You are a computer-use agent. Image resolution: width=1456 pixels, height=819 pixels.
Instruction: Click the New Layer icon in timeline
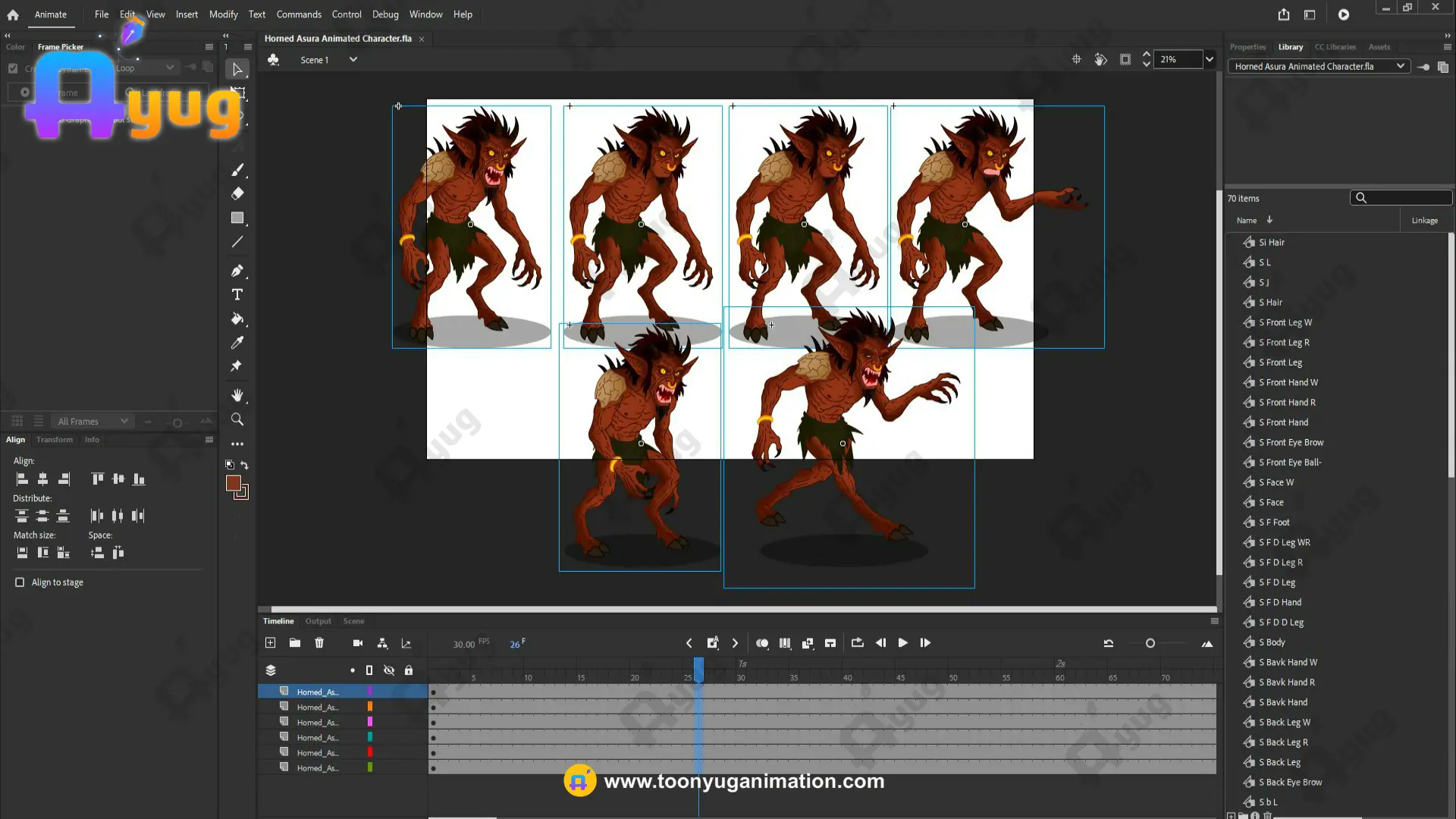(270, 643)
